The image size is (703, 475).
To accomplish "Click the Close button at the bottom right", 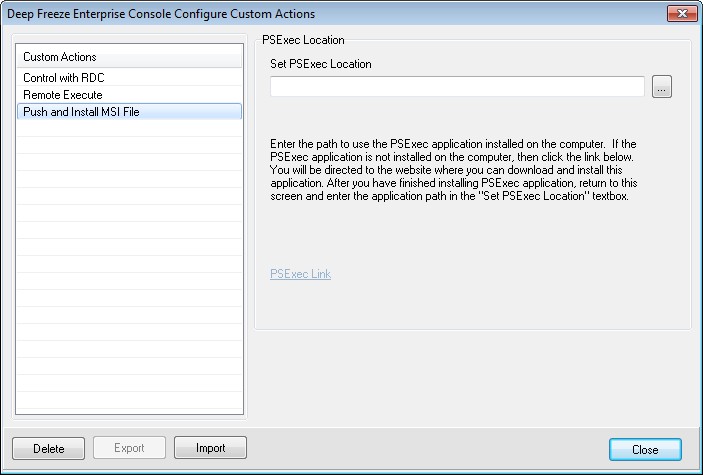I will 645,449.
